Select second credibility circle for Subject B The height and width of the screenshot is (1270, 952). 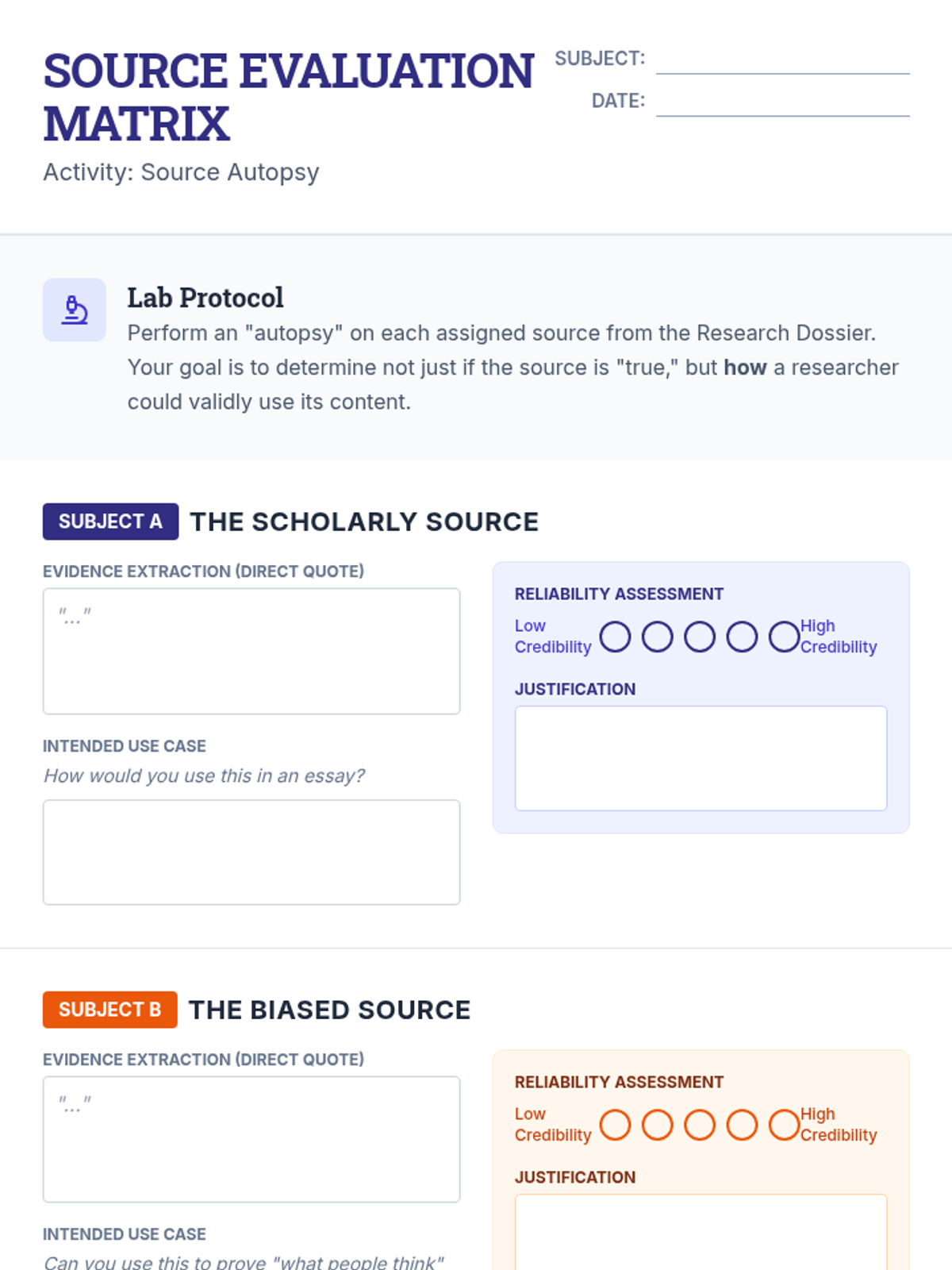coord(657,1125)
